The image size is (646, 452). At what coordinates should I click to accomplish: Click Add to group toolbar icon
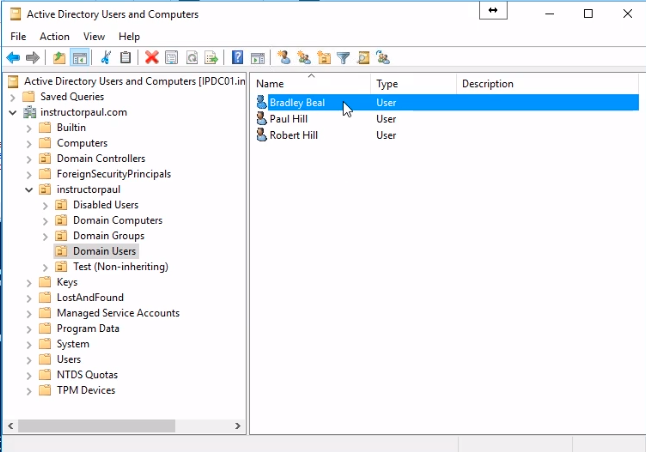click(383, 58)
